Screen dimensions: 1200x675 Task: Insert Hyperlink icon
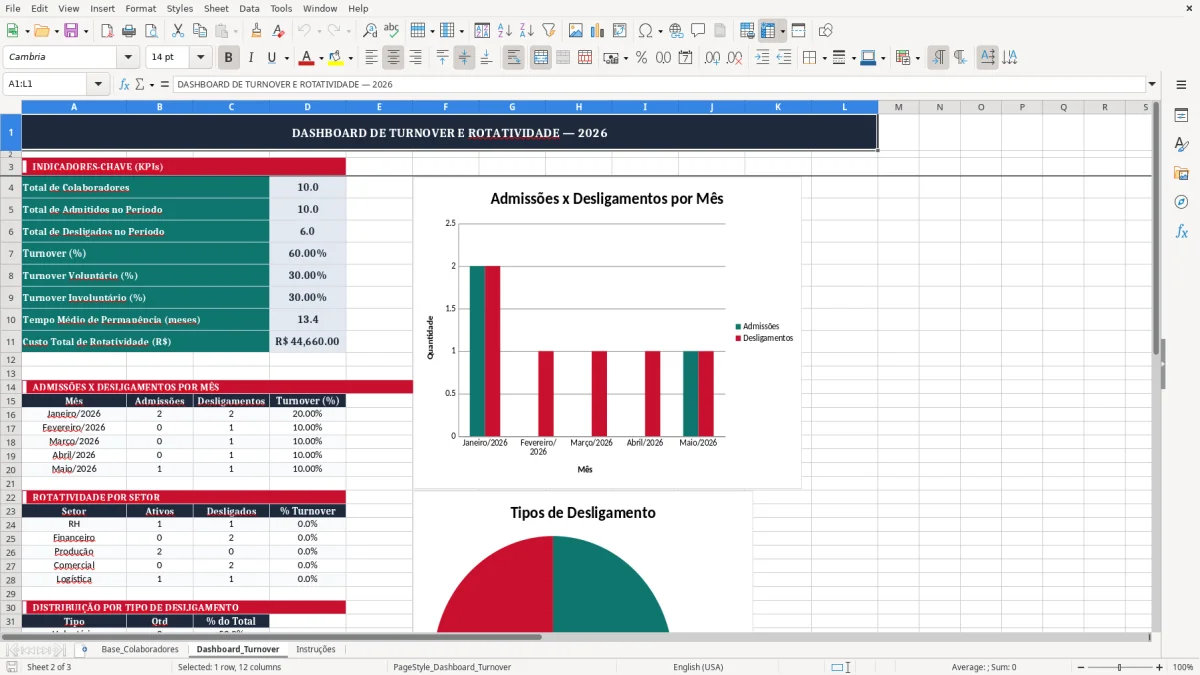[x=676, y=31]
